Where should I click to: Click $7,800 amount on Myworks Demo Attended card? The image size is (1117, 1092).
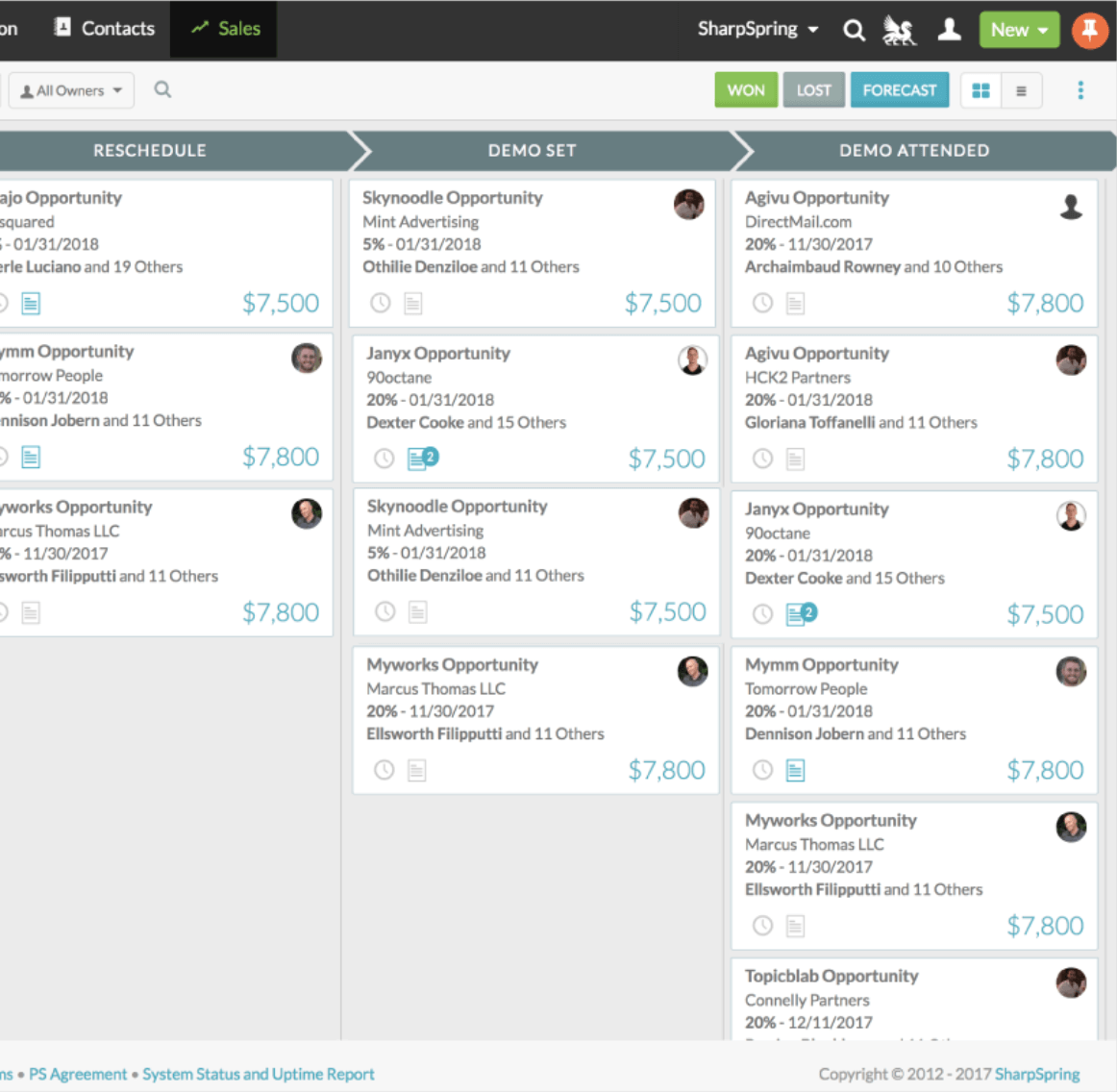tap(1045, 926)
